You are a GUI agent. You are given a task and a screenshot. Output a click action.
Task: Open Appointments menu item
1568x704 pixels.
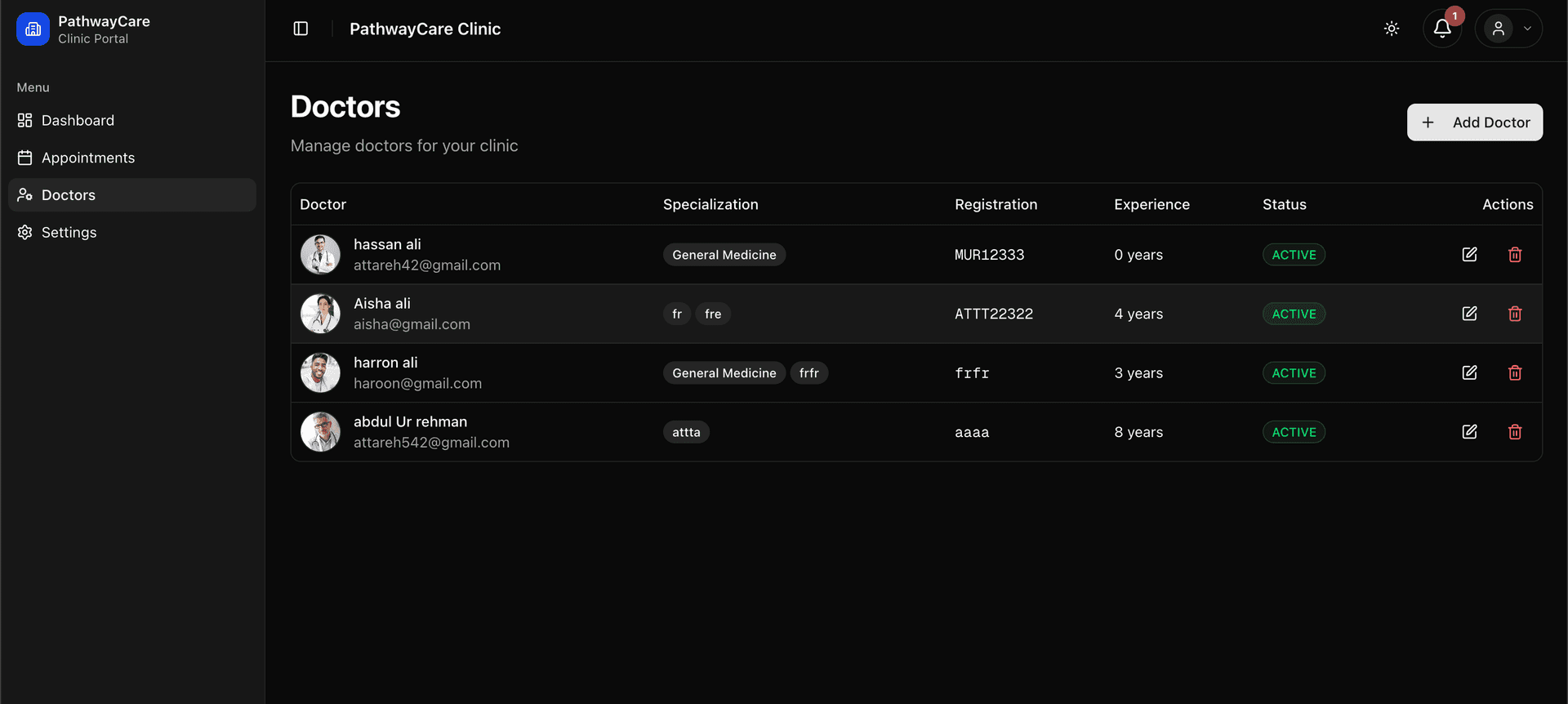pyautogui.click(x=132, y=158)
